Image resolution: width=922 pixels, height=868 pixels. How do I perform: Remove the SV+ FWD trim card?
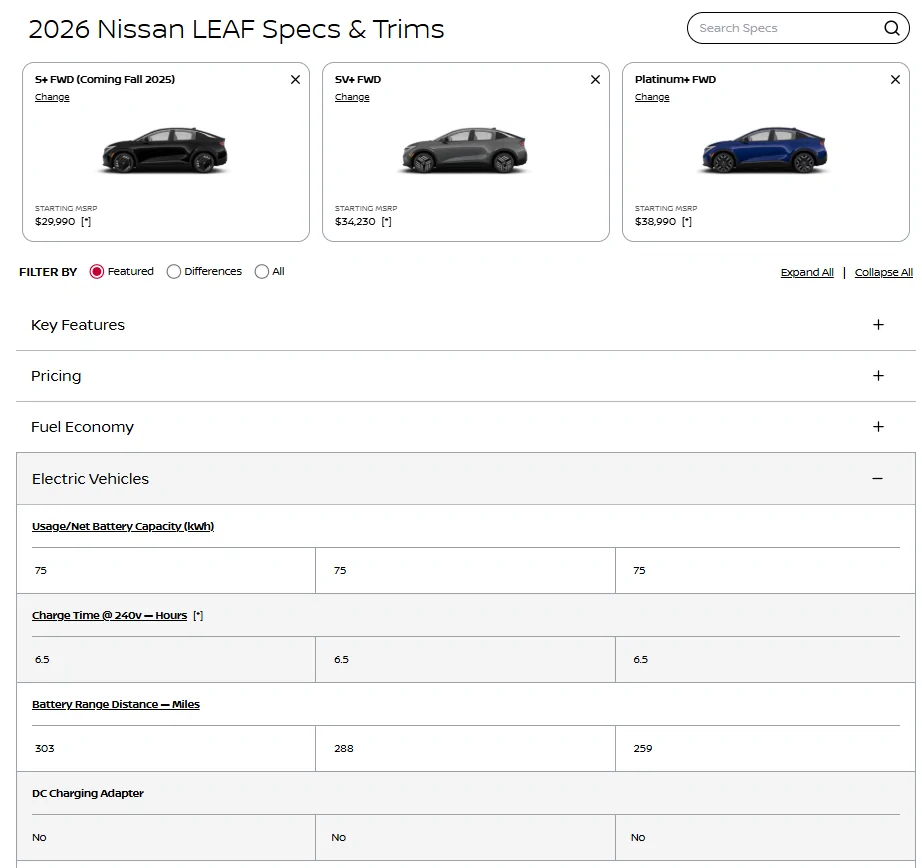click(595, 79)
